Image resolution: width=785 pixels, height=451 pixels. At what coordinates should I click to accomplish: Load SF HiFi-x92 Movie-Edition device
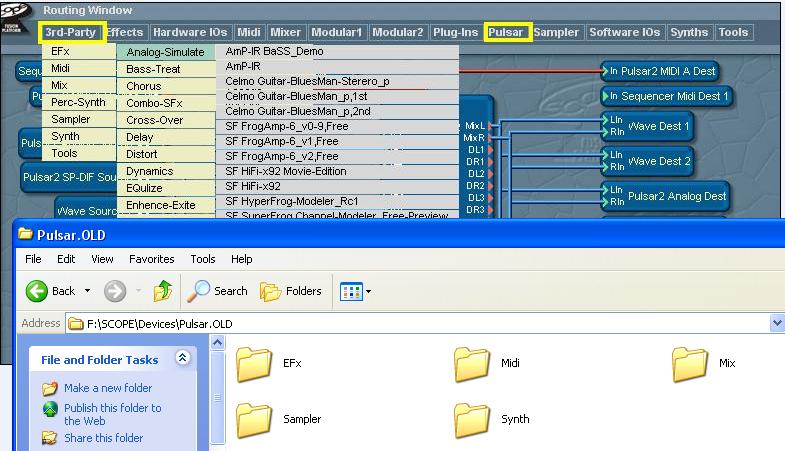(337, 172)
